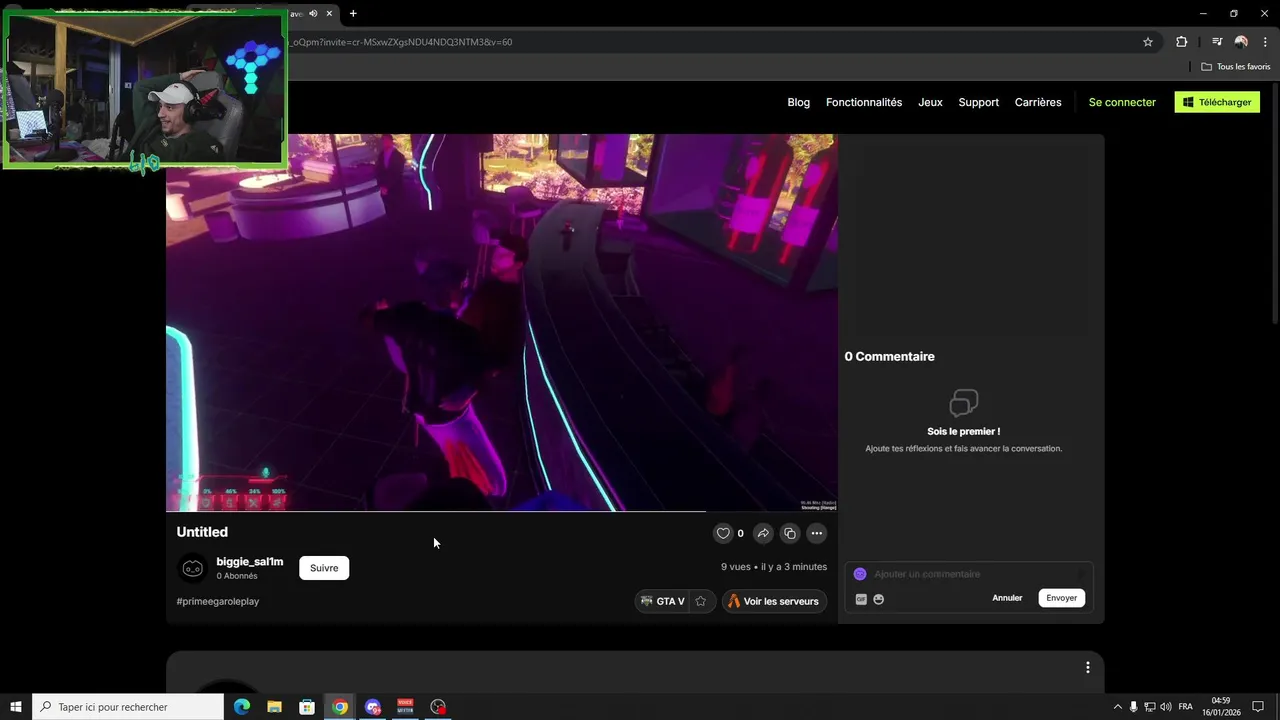Mute the tab via speaker icon
This screenshot has width=1280, height=720.
313,13
